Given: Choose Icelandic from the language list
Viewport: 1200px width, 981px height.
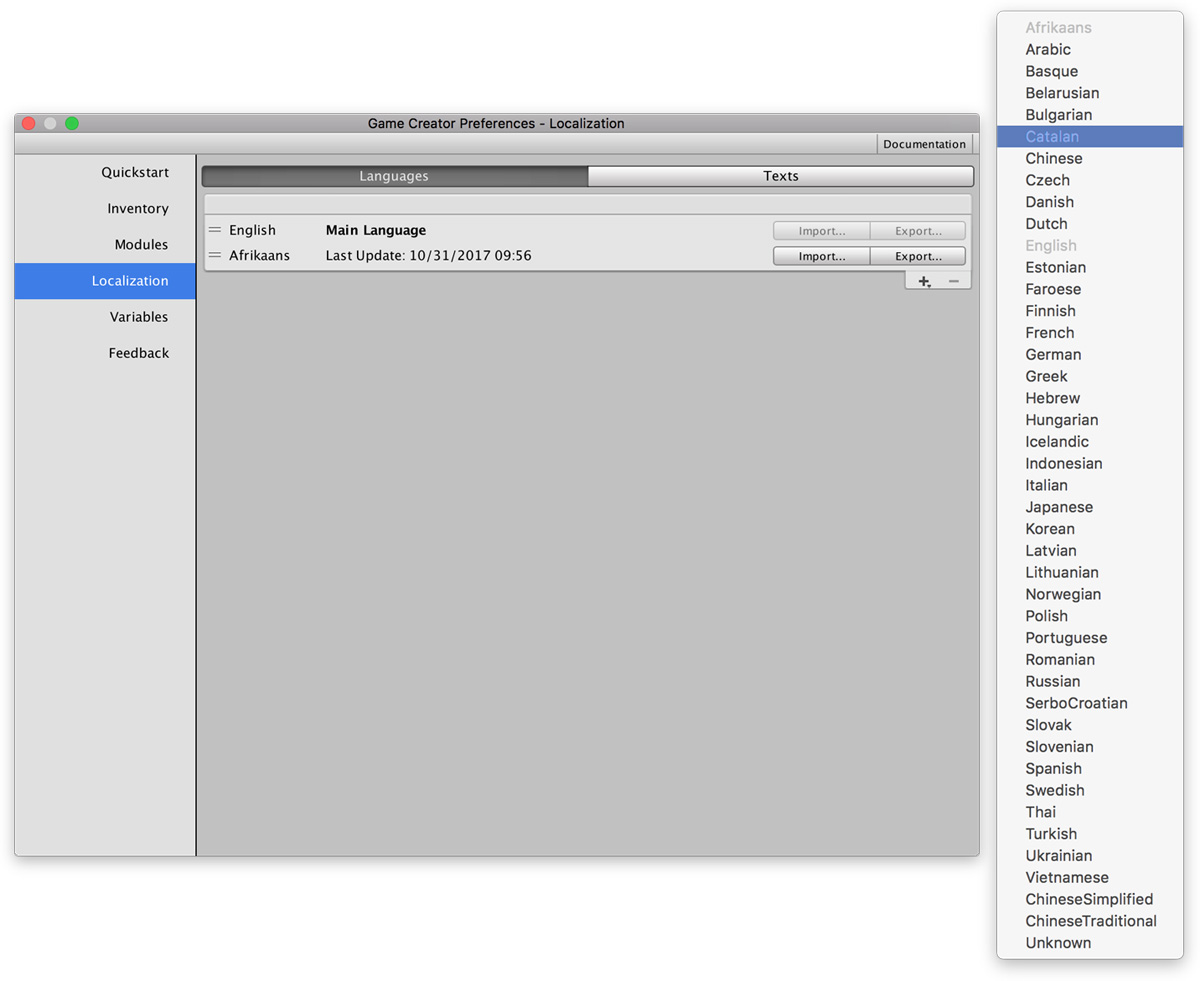Looking at the screenshot, I should [1090, 442].
